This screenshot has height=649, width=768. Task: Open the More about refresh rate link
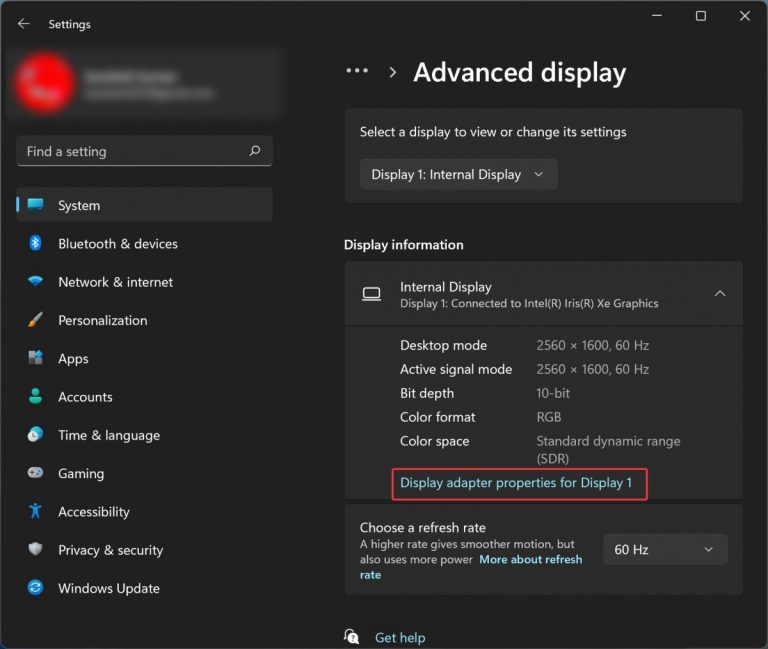tap(530, 560)
